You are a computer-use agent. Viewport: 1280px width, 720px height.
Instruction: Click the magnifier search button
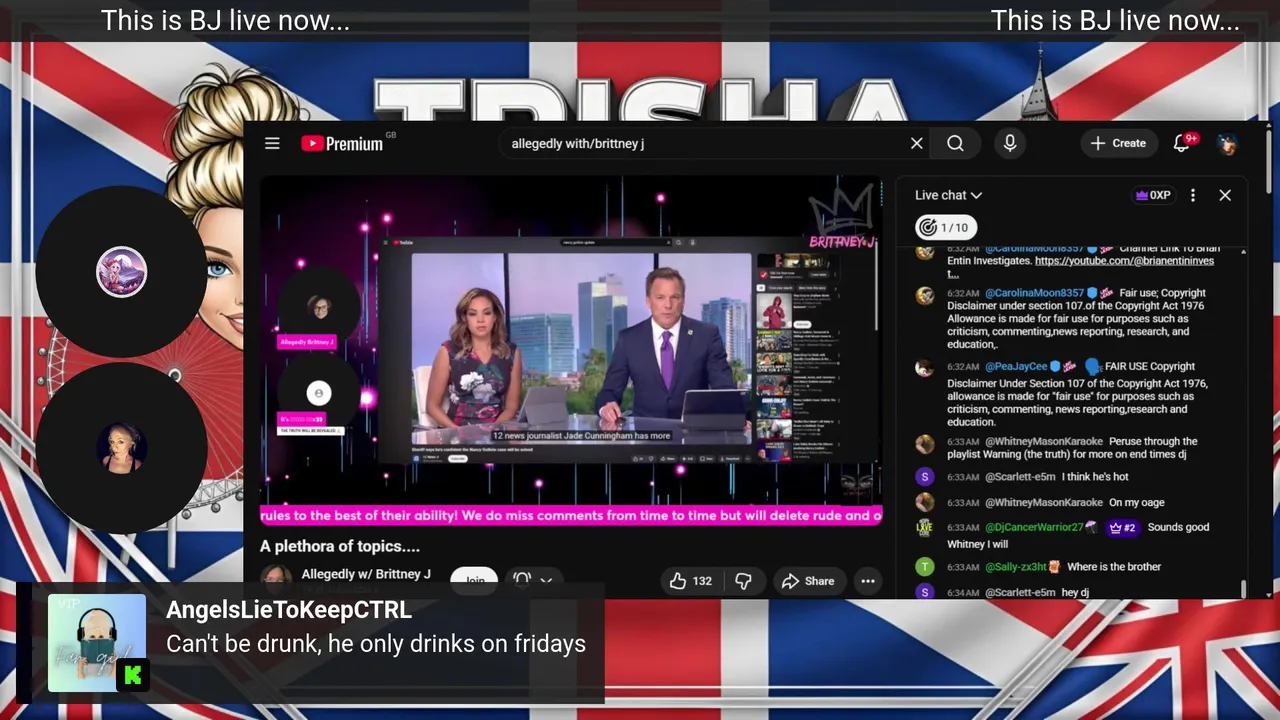pos(955,143)
